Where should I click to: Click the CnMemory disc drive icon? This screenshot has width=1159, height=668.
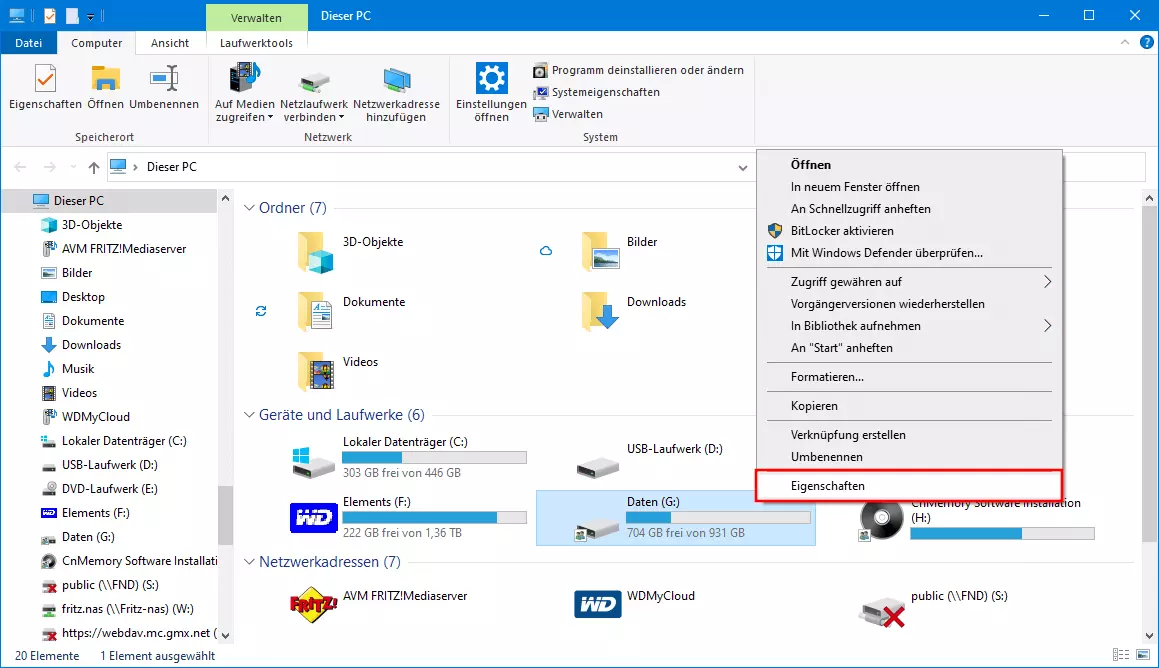pyautogui.click(x=882, y=519)
